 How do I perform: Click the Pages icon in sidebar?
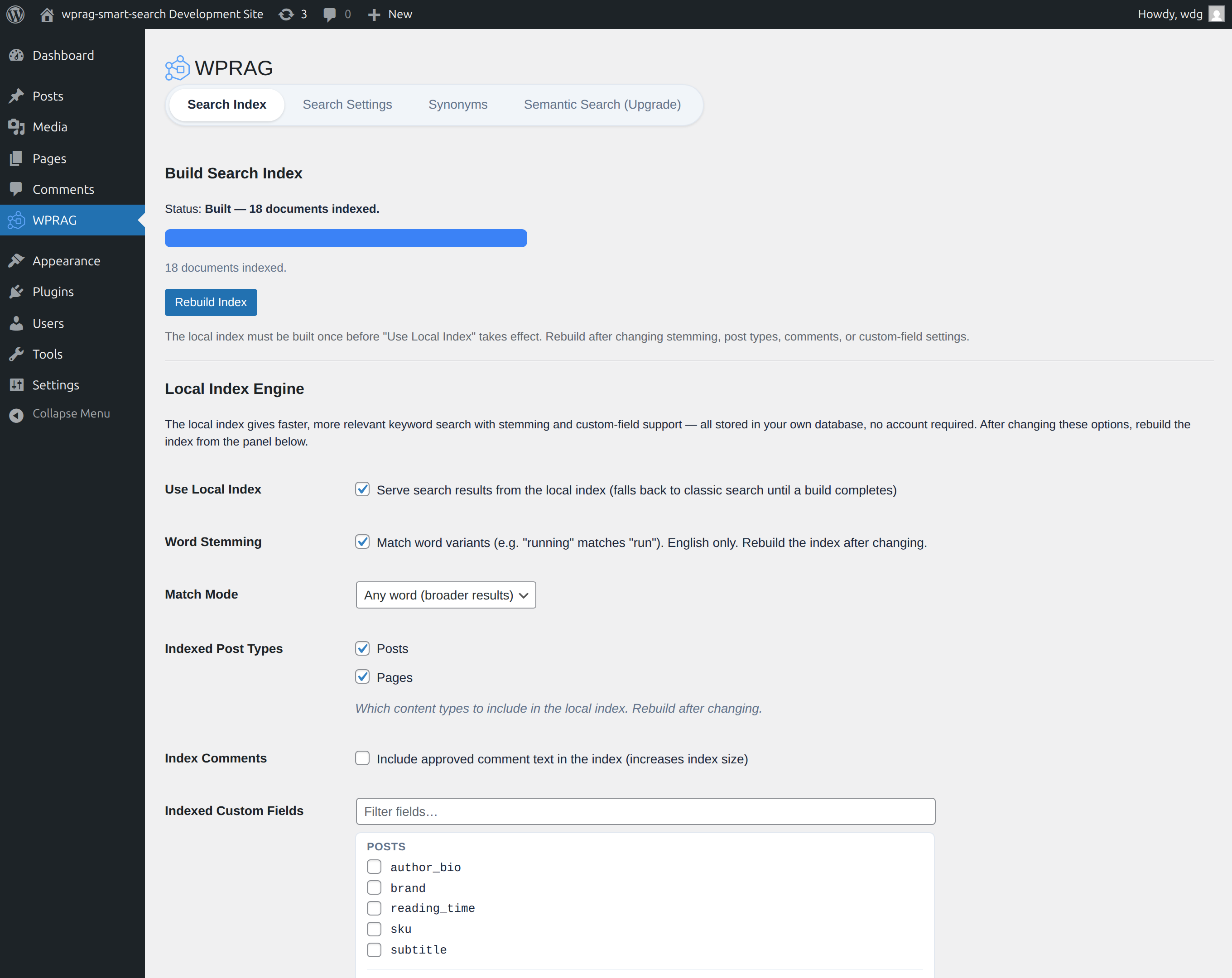[17, 158]
